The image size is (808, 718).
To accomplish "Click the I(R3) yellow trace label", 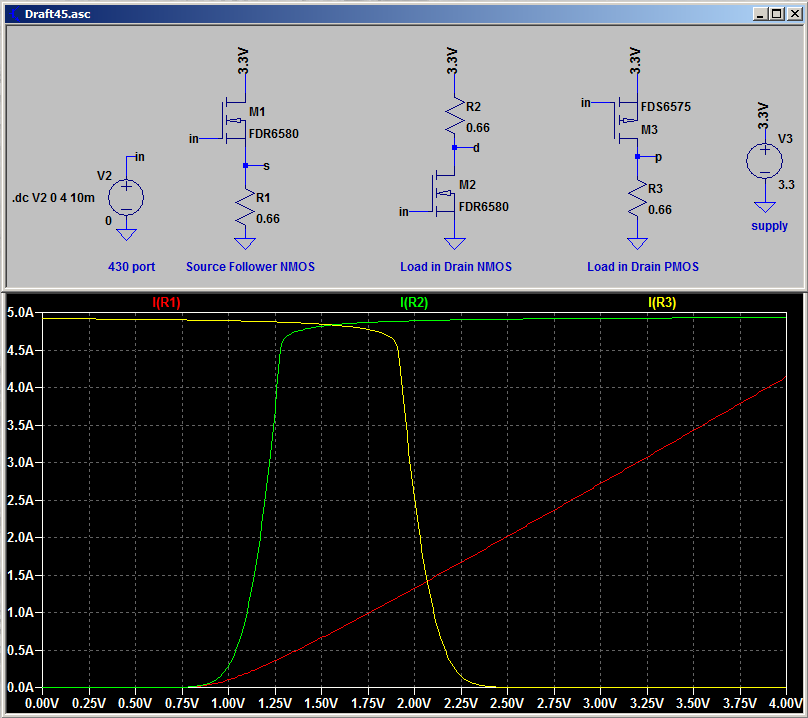I will click(x=662, y=303).
